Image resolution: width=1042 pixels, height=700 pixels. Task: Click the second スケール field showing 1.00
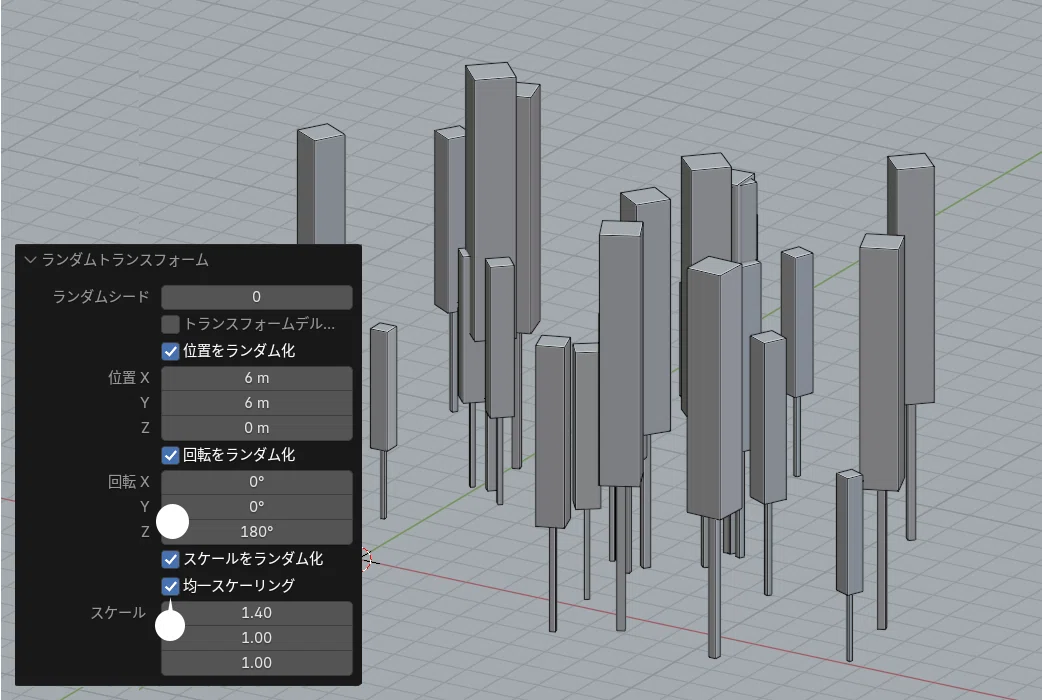[x=257, y=638]
